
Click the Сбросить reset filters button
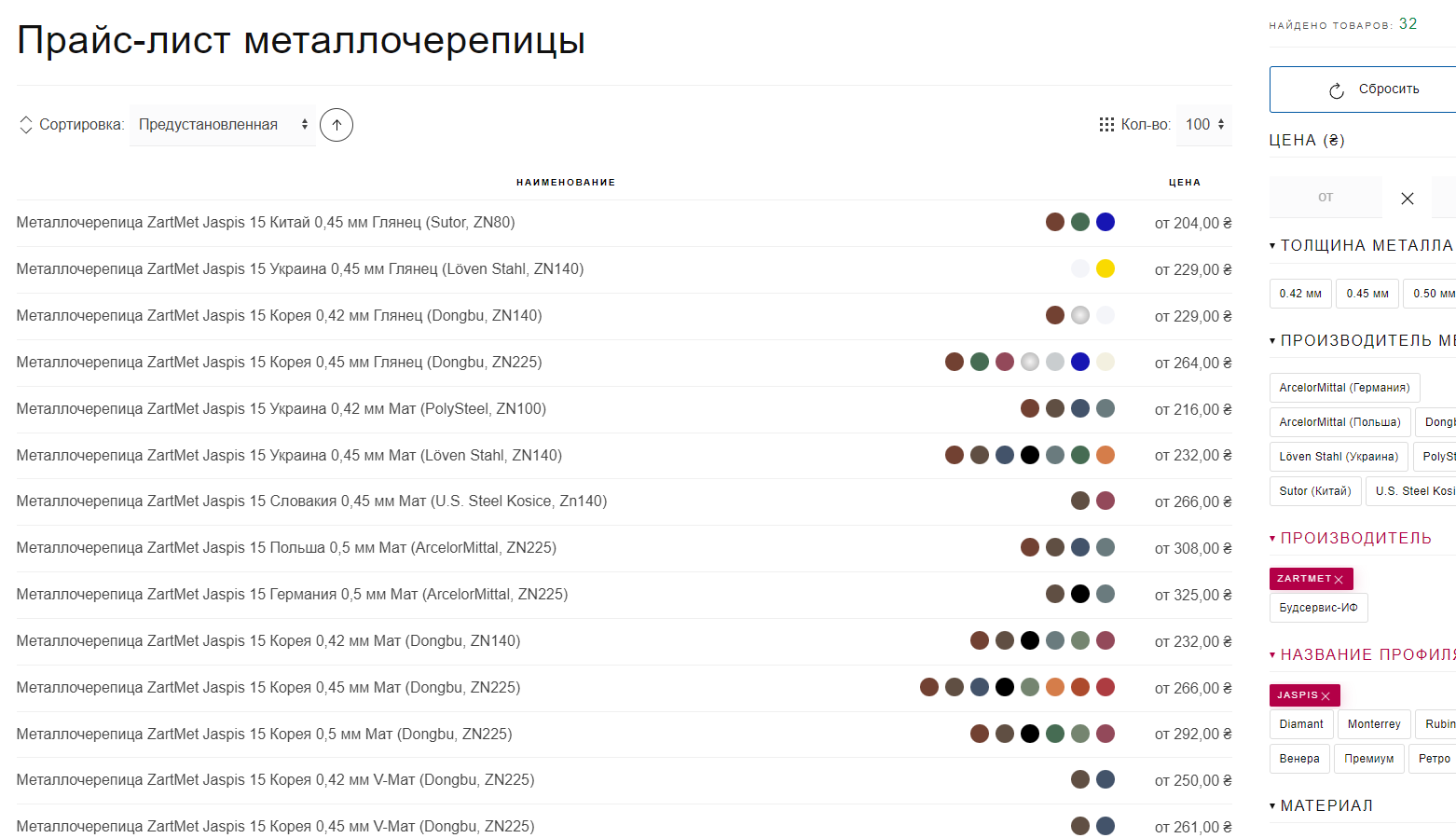point(1363,89)
